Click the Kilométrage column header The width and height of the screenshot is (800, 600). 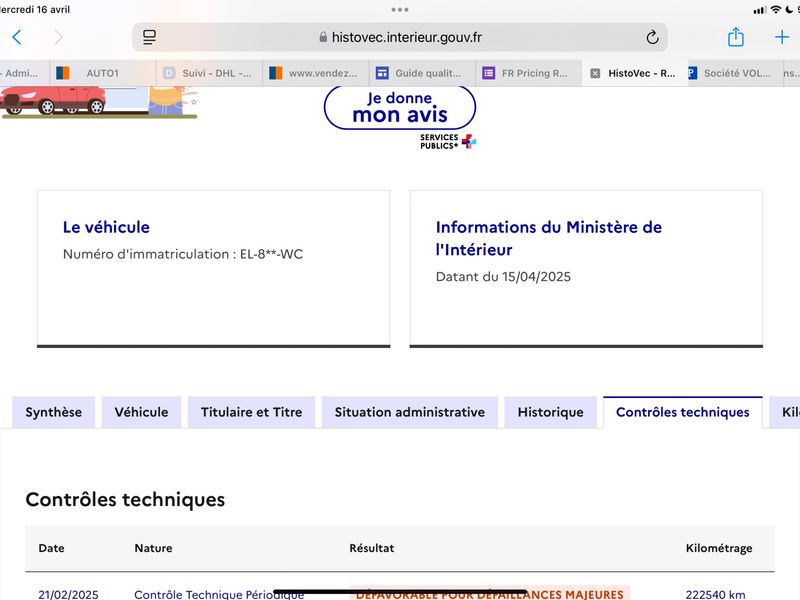tap(719, 548)
